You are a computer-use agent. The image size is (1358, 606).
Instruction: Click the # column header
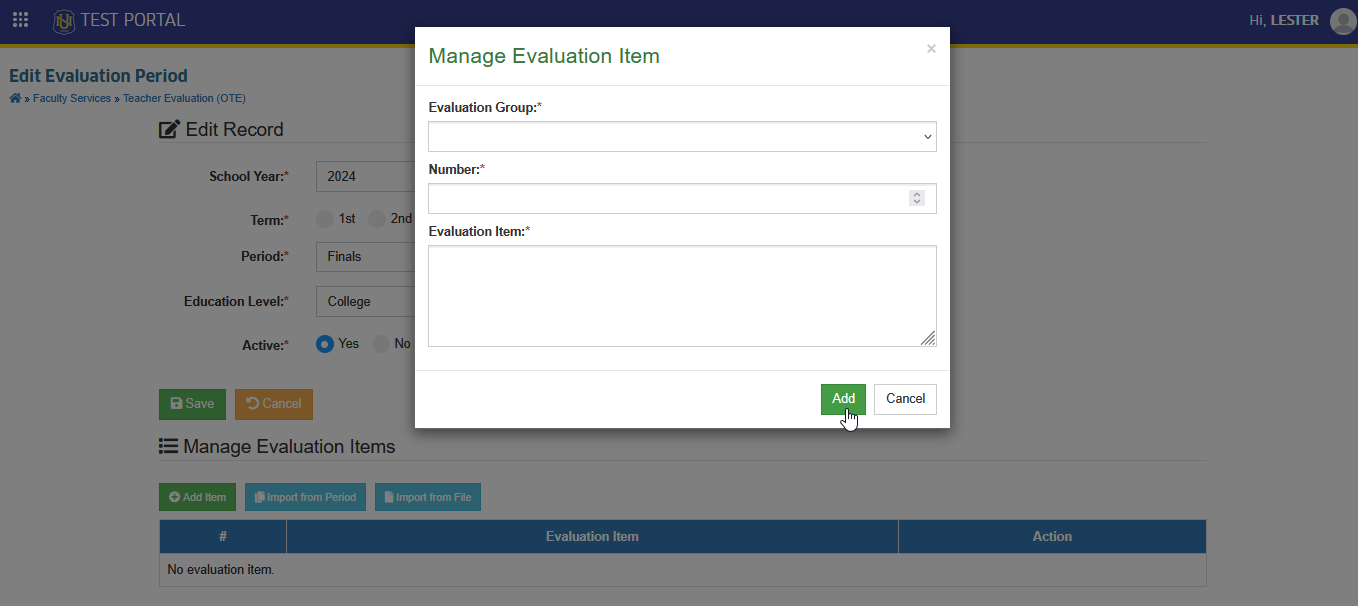click(x=223, y=537)
